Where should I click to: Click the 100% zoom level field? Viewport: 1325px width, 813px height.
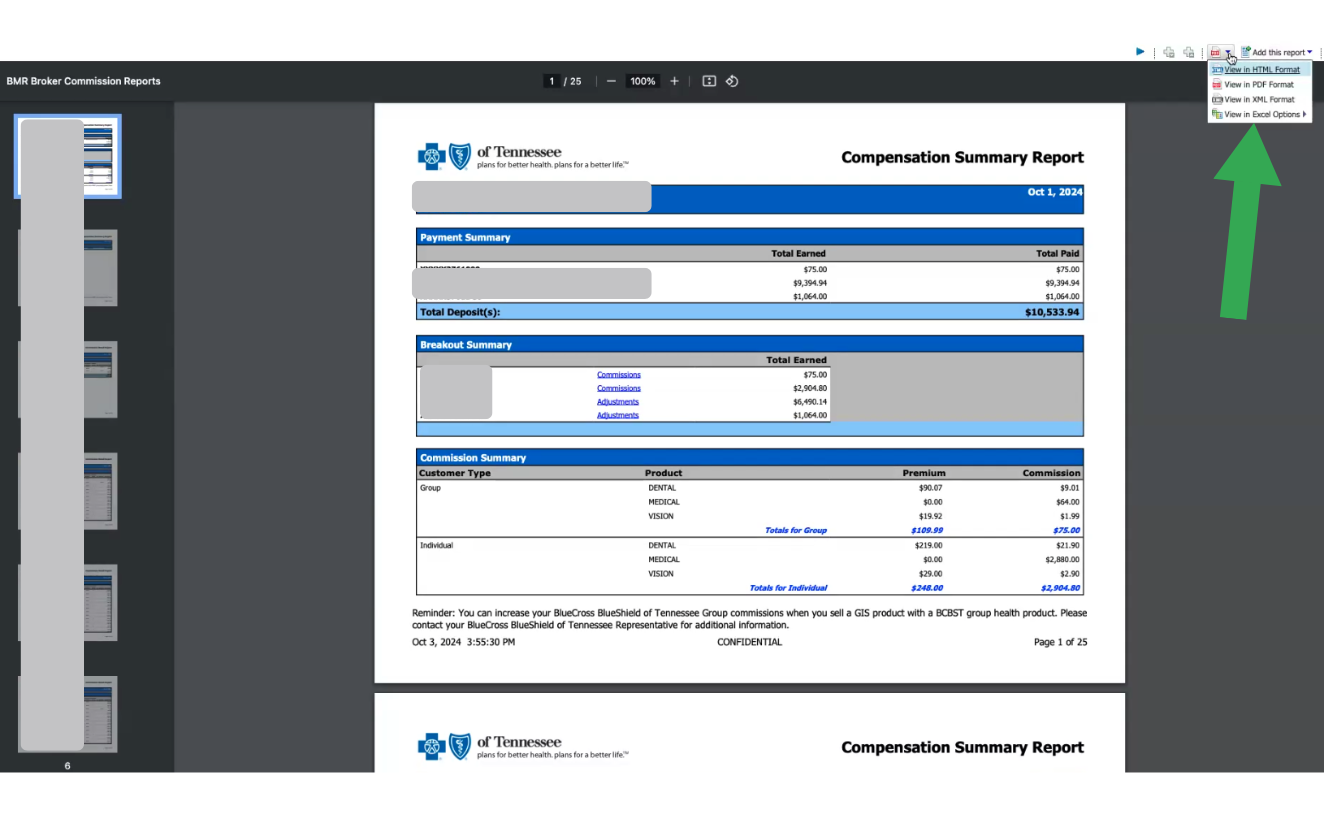tap(643, 81)
